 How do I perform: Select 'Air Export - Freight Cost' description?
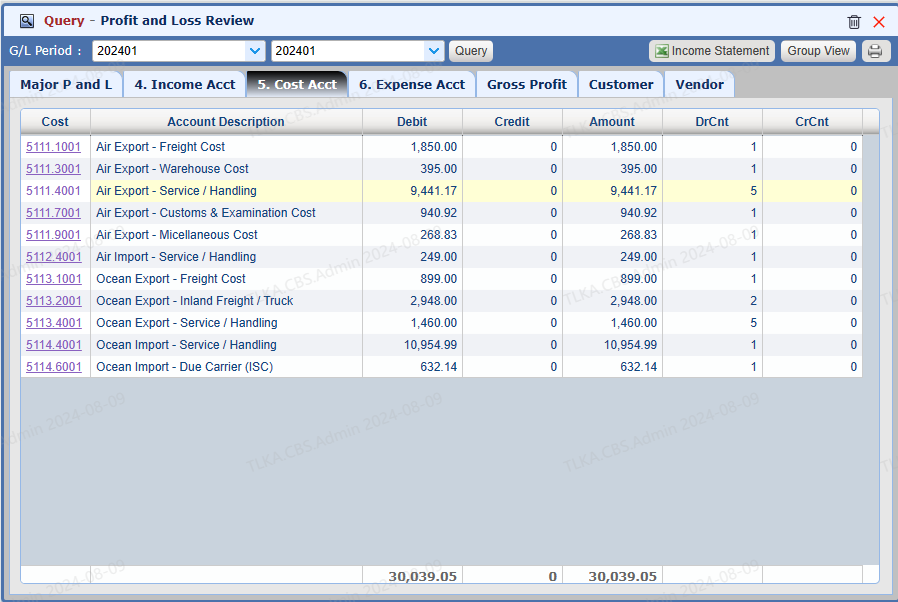pyautogui.click(x=160, y=147)
